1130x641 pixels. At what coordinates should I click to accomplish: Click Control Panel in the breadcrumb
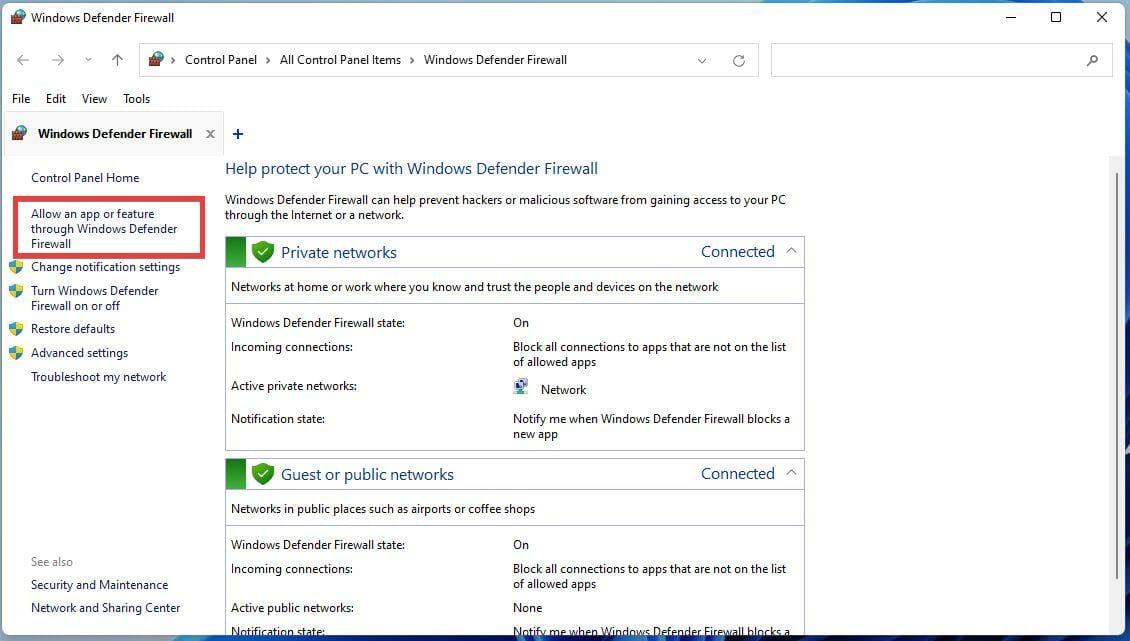click(221, 60)
